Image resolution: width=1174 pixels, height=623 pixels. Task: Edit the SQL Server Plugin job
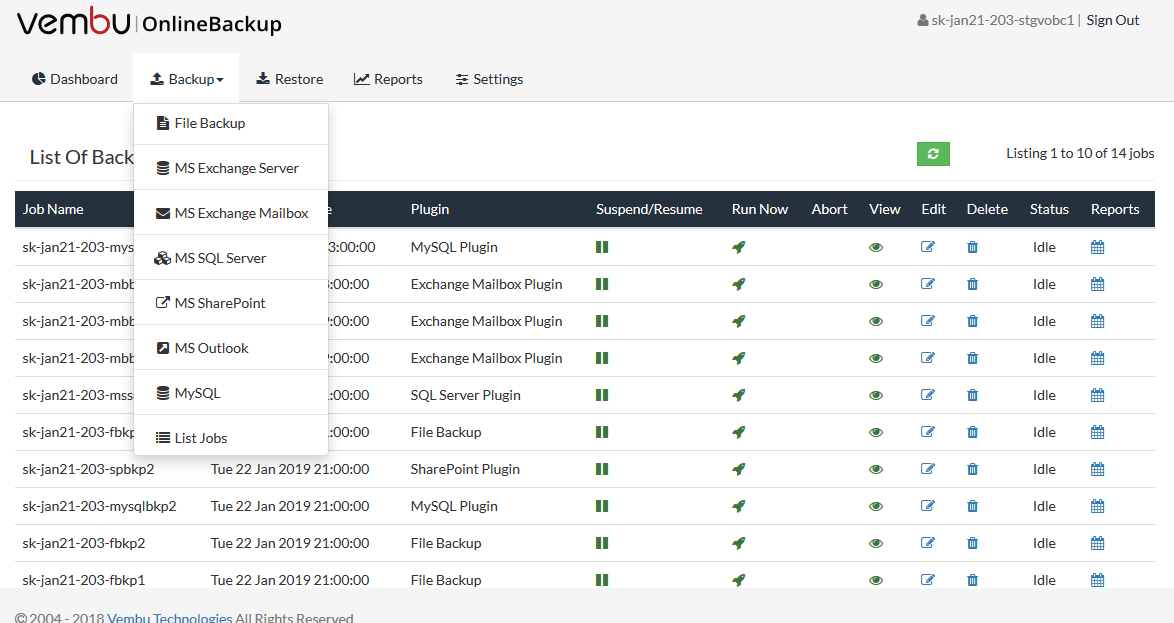(x=928, y=395)
